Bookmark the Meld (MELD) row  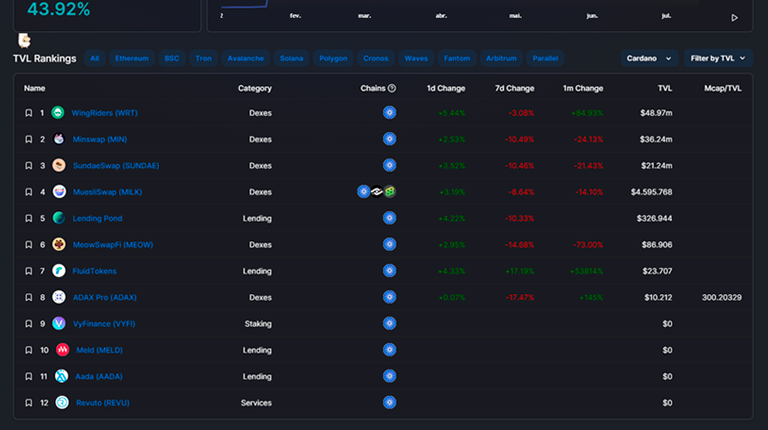[28, 350]
